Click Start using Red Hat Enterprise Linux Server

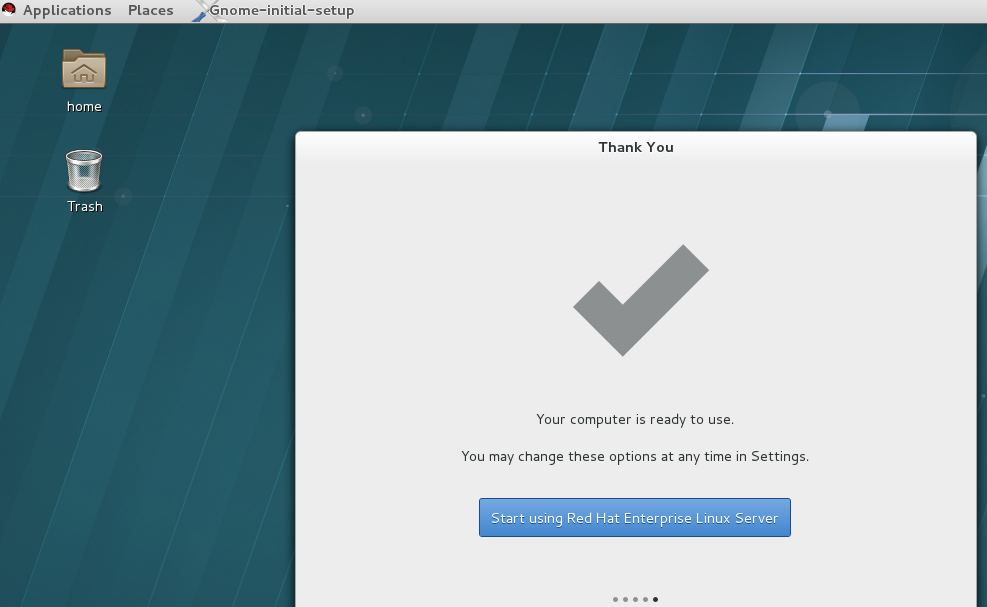pos(634,518)
